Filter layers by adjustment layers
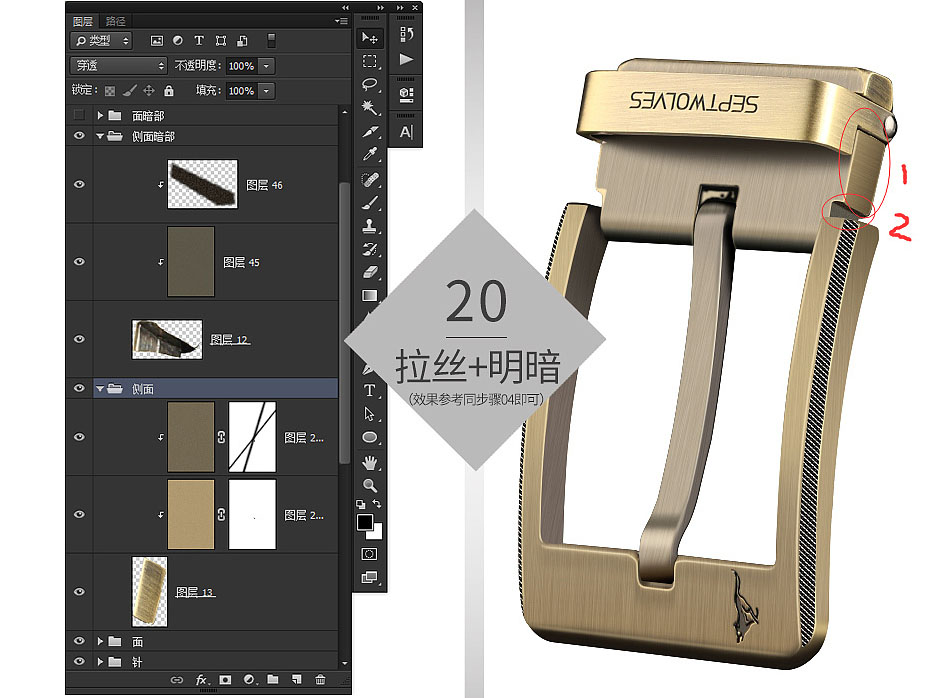 178,41
